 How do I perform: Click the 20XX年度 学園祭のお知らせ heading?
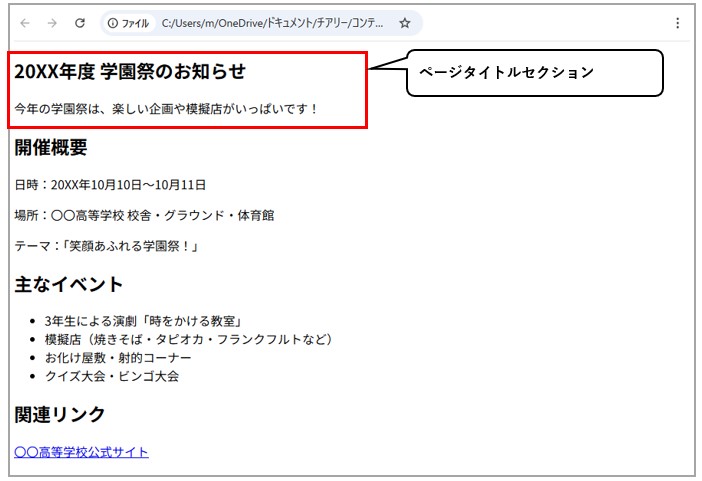pyautogui.click(x=130, y=72)
